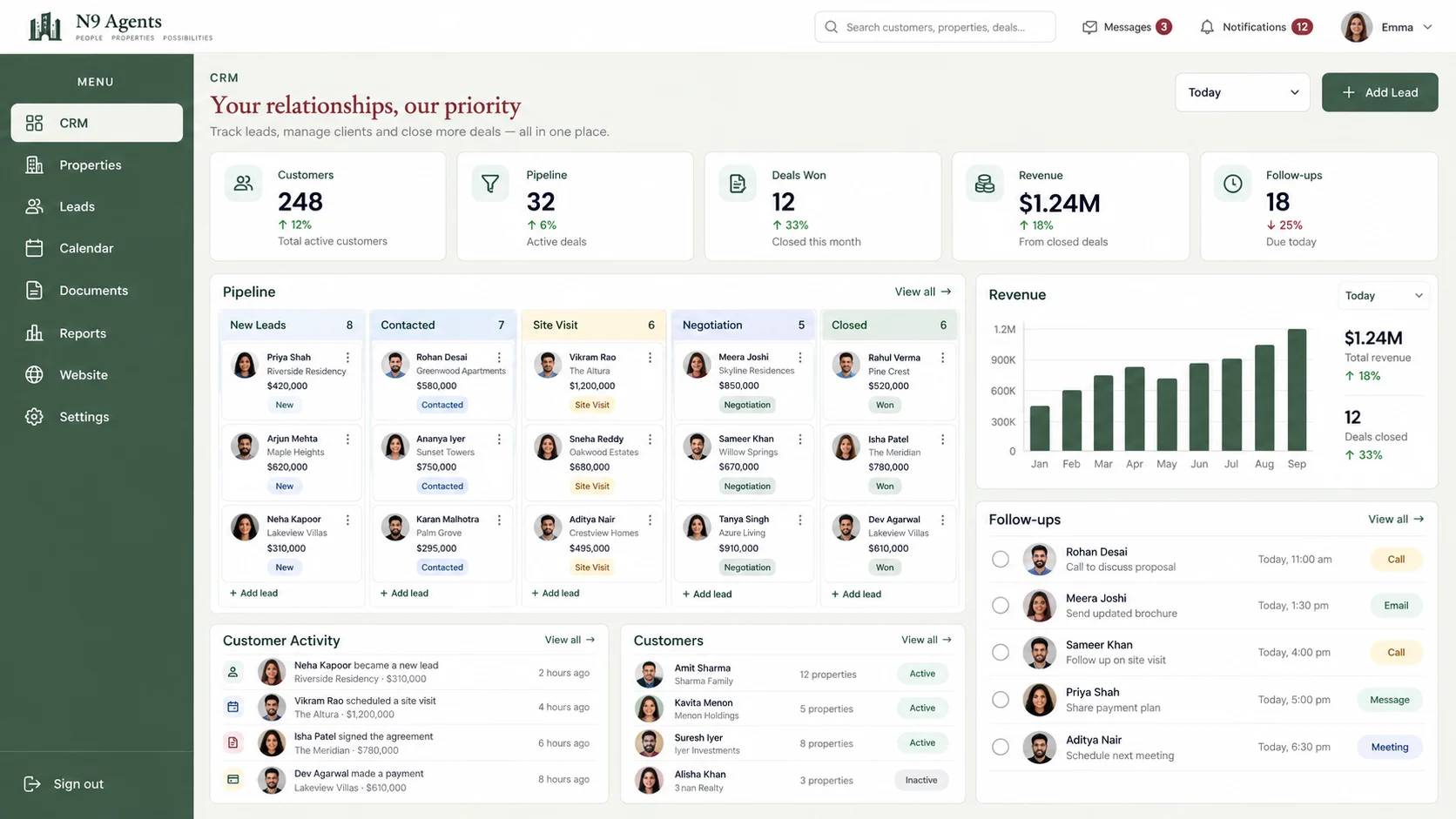Click the Pipeline funnel icon
The height and width of the screenshot is (819, 1456).
(490, 183)
